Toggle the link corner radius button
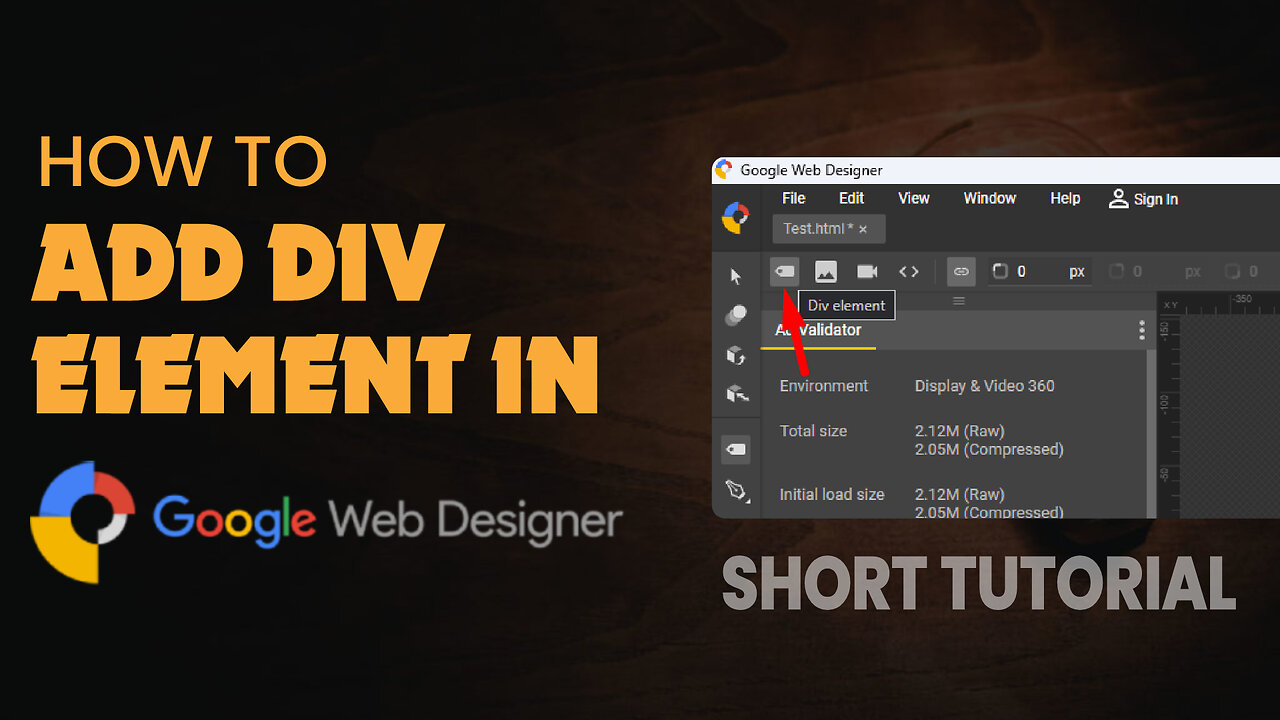Screen dimensions: 1280x720 [x=961, y=271]
